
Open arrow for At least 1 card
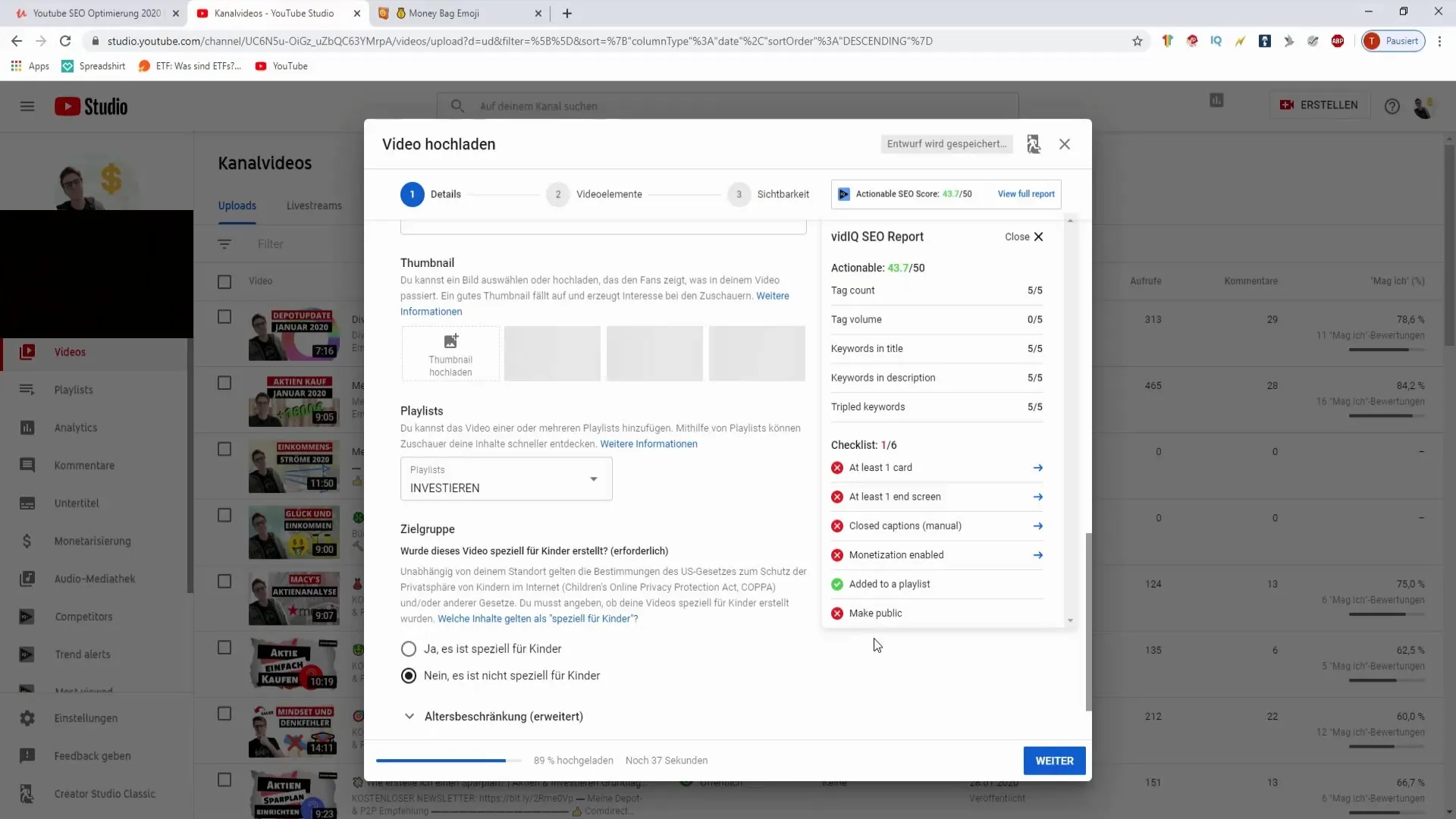click(x=1038, y=468)
